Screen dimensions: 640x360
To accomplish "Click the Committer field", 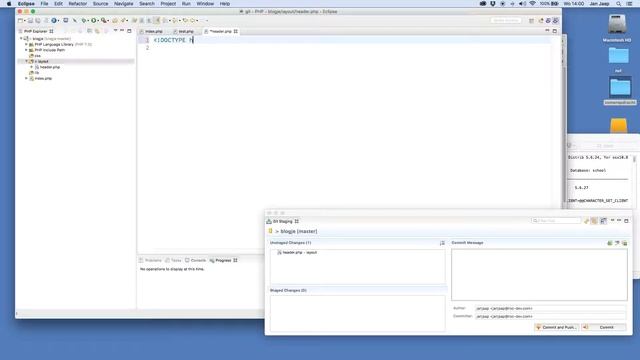I will (550, 316).
